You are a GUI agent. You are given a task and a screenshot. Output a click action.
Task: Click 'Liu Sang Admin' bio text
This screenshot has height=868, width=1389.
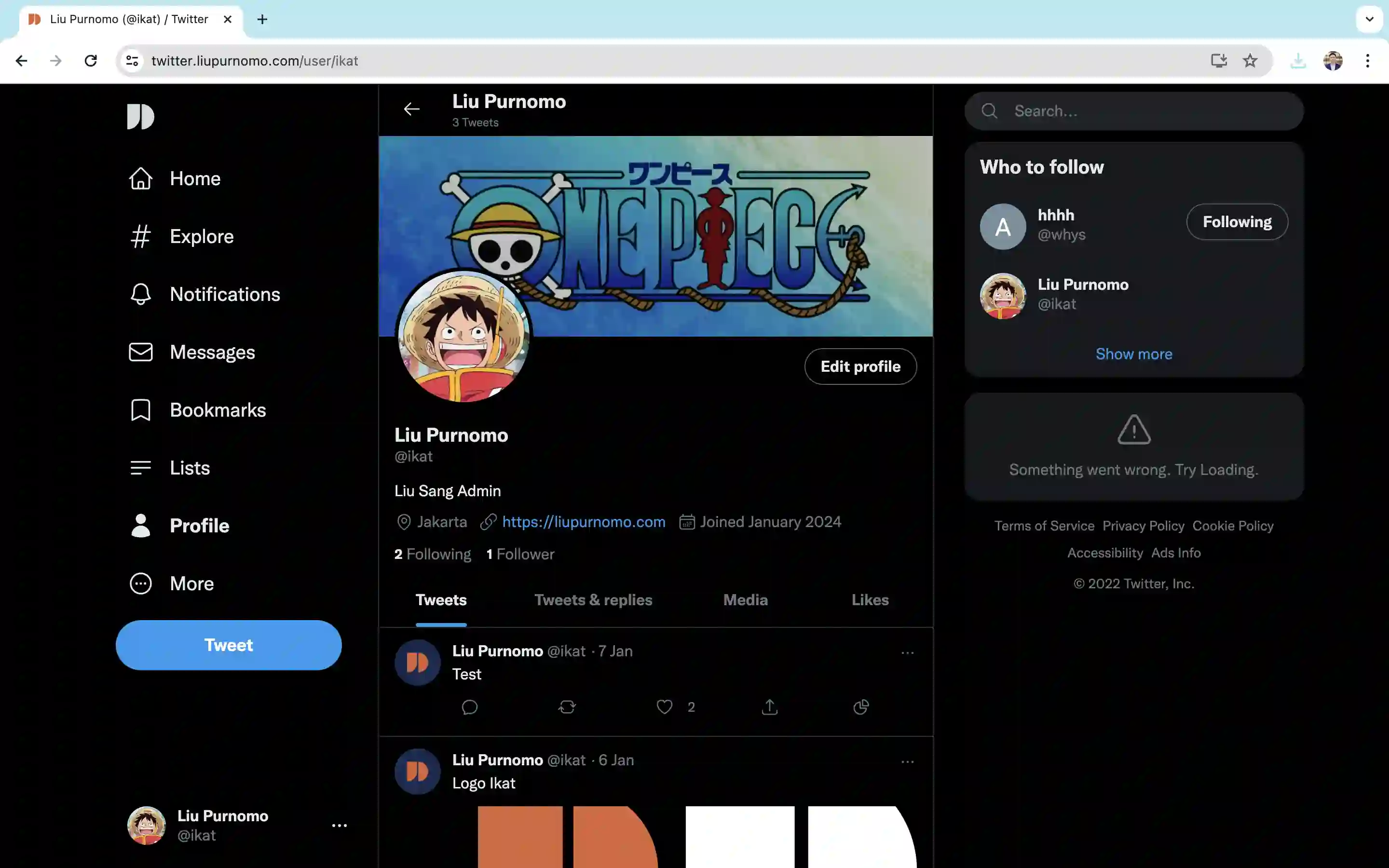pos(448,491)
